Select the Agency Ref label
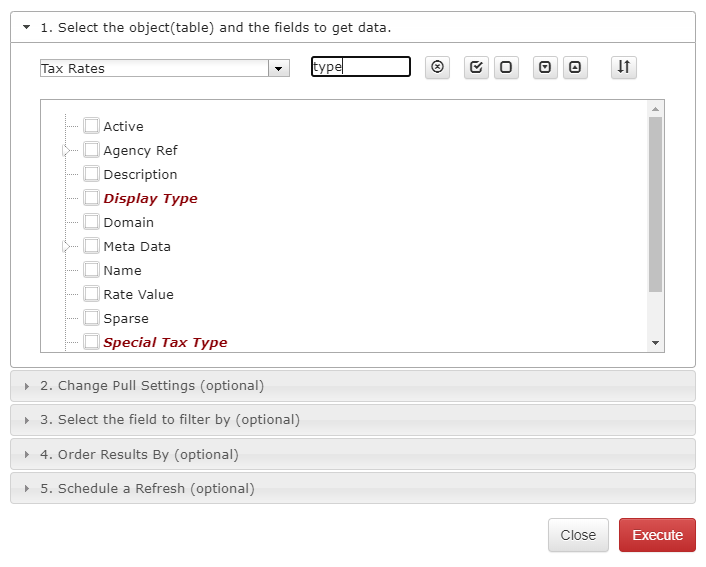 tap(140, 150)
